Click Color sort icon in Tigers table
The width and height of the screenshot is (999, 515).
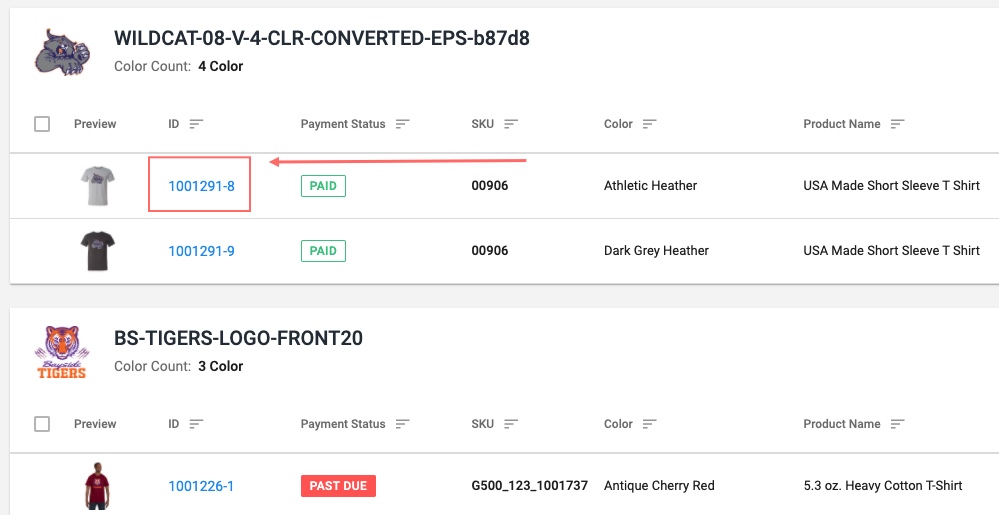[x=650, y=424]
